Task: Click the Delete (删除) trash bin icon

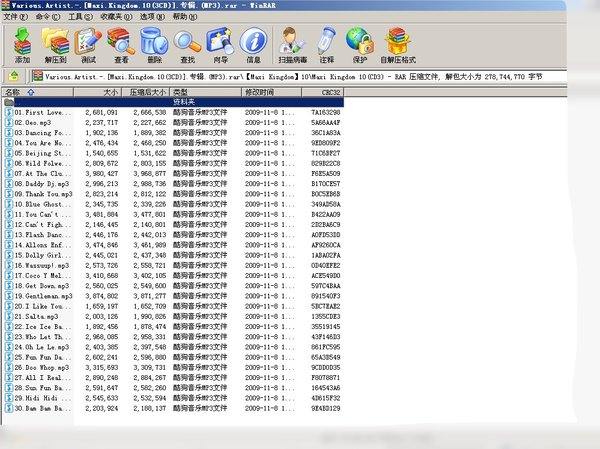Action: pyautogui.click(x=154, y=45)
